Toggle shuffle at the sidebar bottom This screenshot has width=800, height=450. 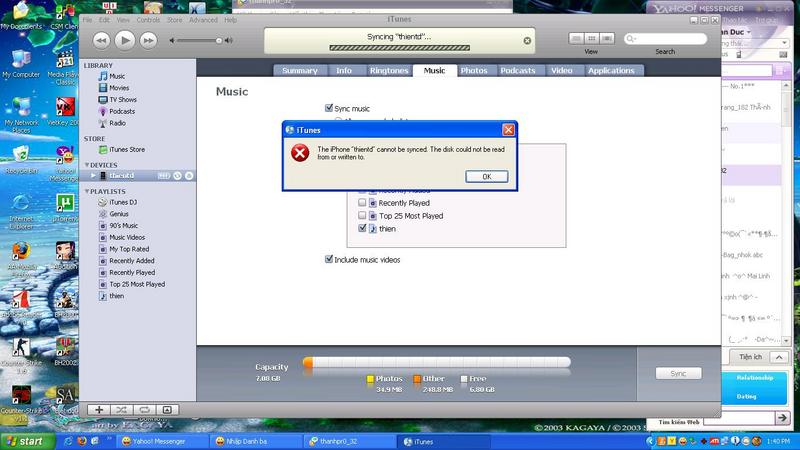pyautogui.click(x=121, y=410)
